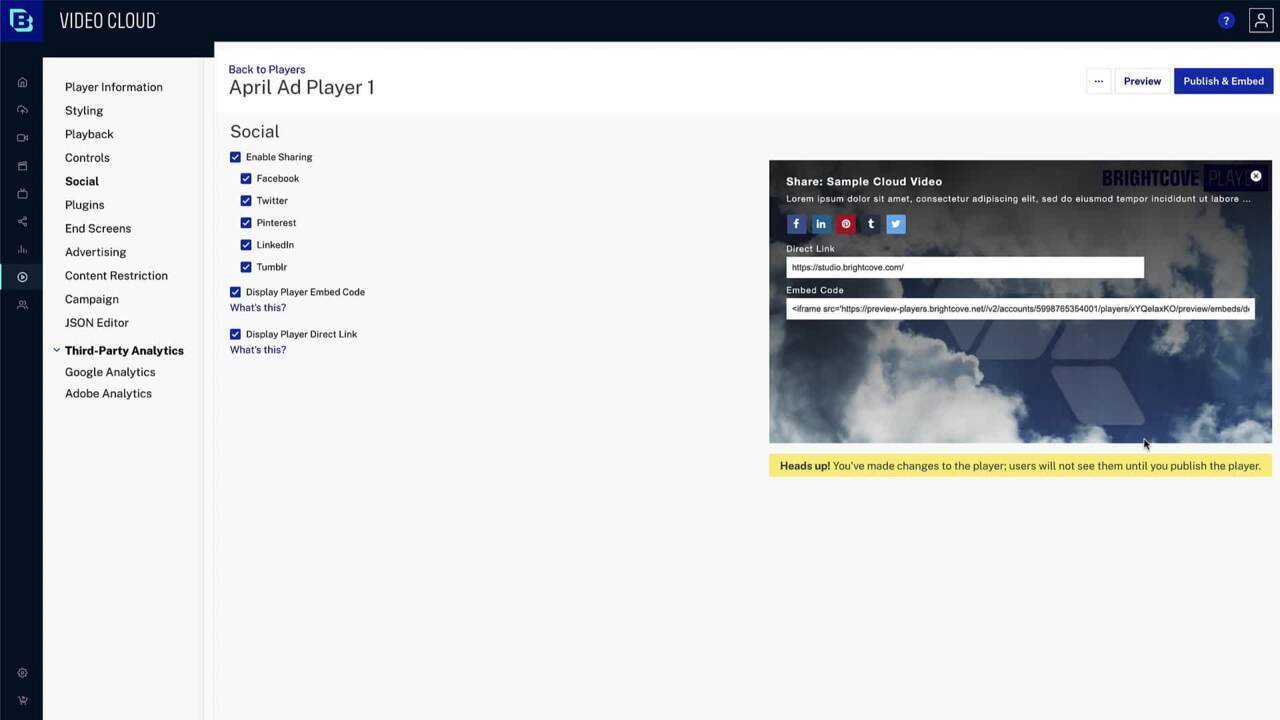Click the Preview button
The width and height of the screenshot is (1280, 720).
pyautogui.click(x=1142, y=81)
